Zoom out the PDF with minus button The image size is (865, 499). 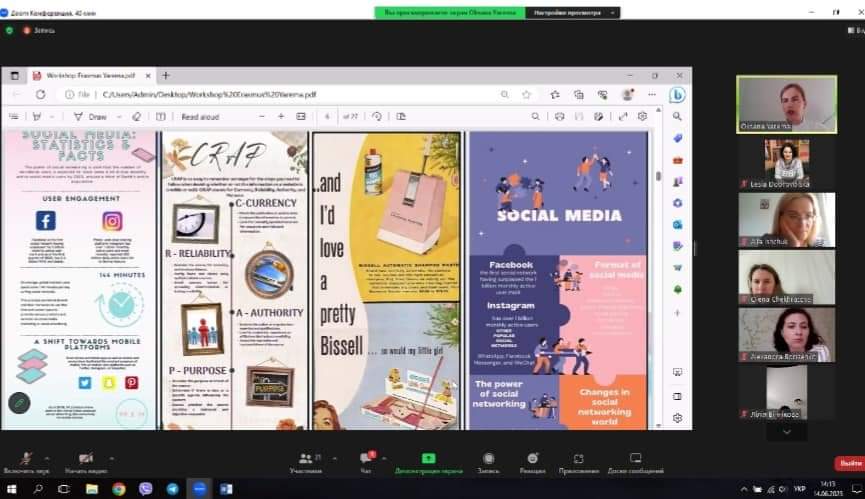(261, 116)
